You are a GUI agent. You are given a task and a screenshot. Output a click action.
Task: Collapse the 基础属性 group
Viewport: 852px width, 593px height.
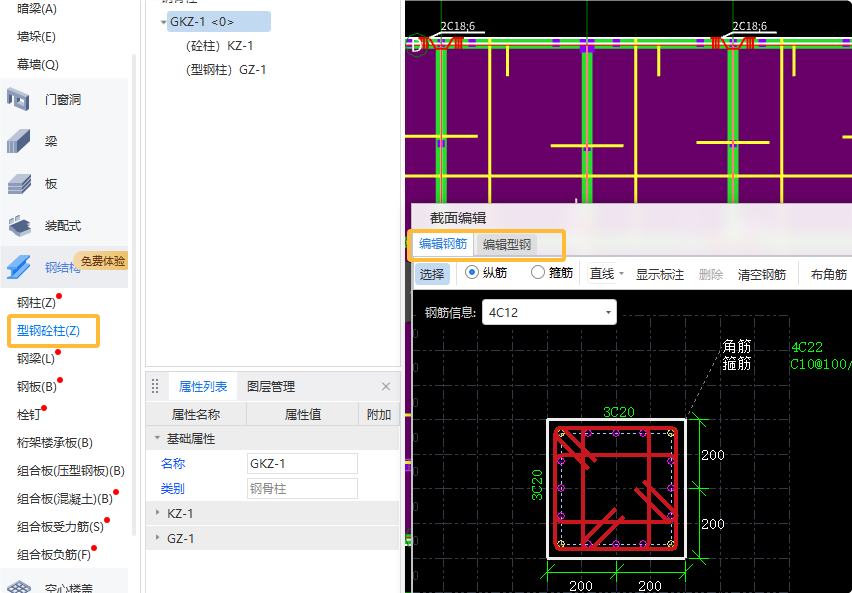click(158, 438)
